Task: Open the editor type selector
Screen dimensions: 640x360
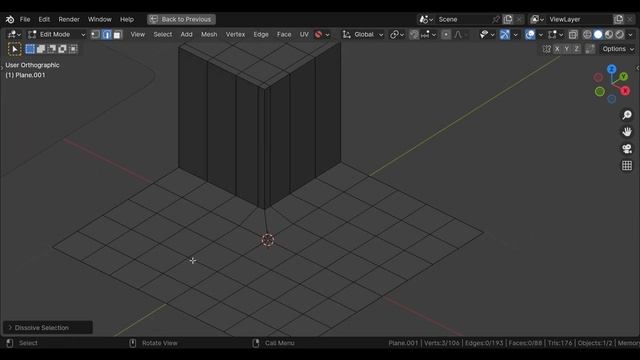Action: (x=14, y=34)
